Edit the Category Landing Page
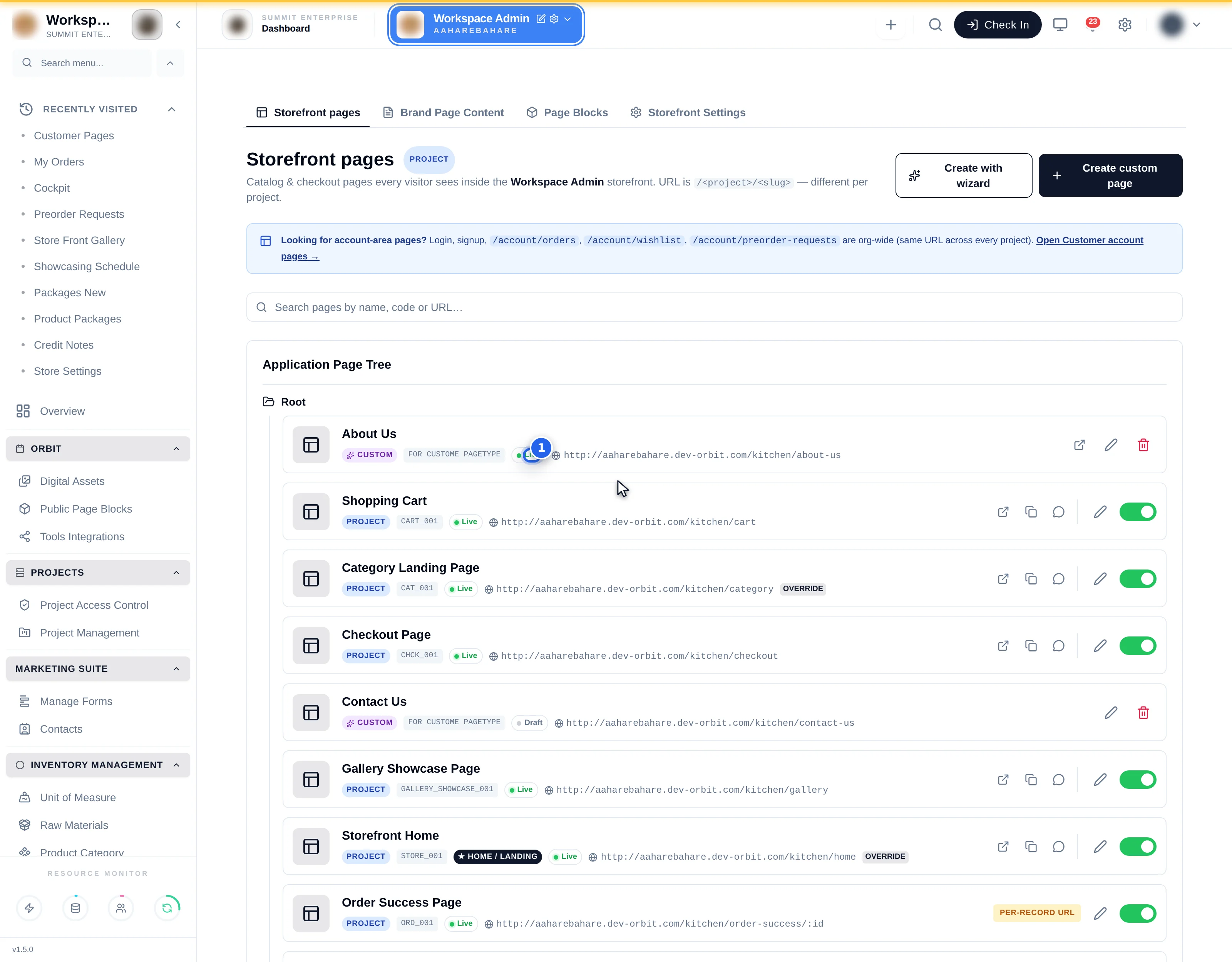 click(1100, 579)
